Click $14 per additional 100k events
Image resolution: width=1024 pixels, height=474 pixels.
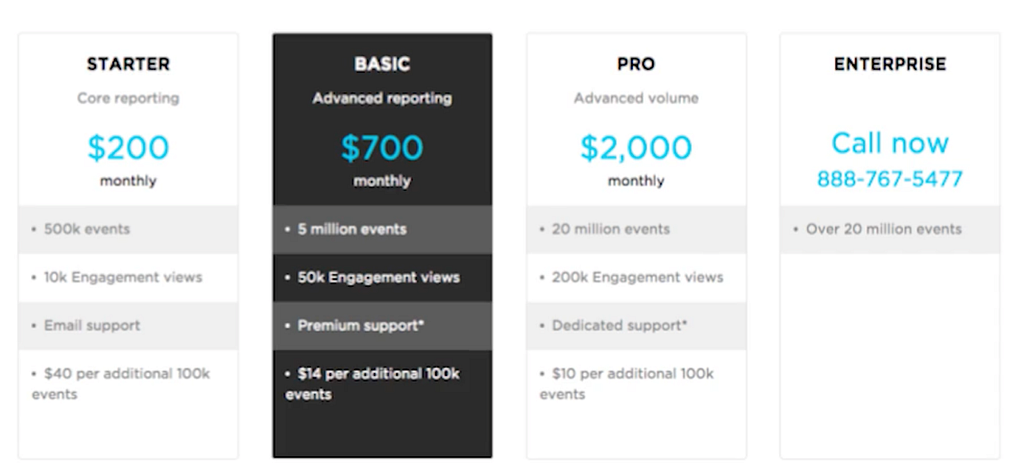pyautogui.click(x=372, y=384)
